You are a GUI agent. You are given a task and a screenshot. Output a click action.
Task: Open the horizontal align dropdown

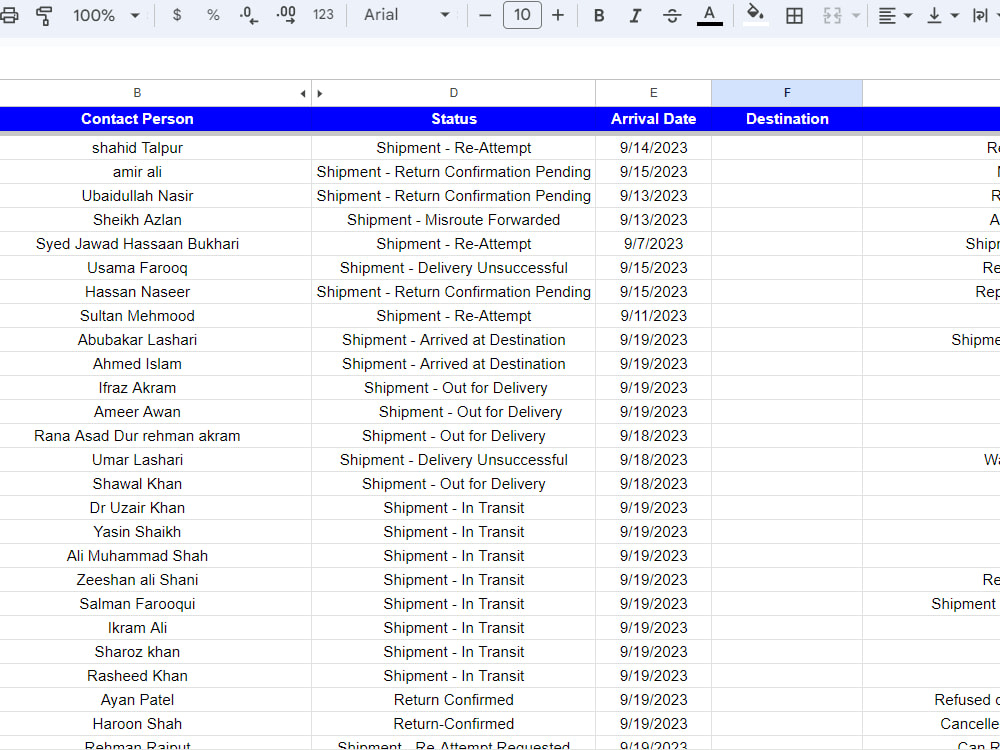pos(893,15)
